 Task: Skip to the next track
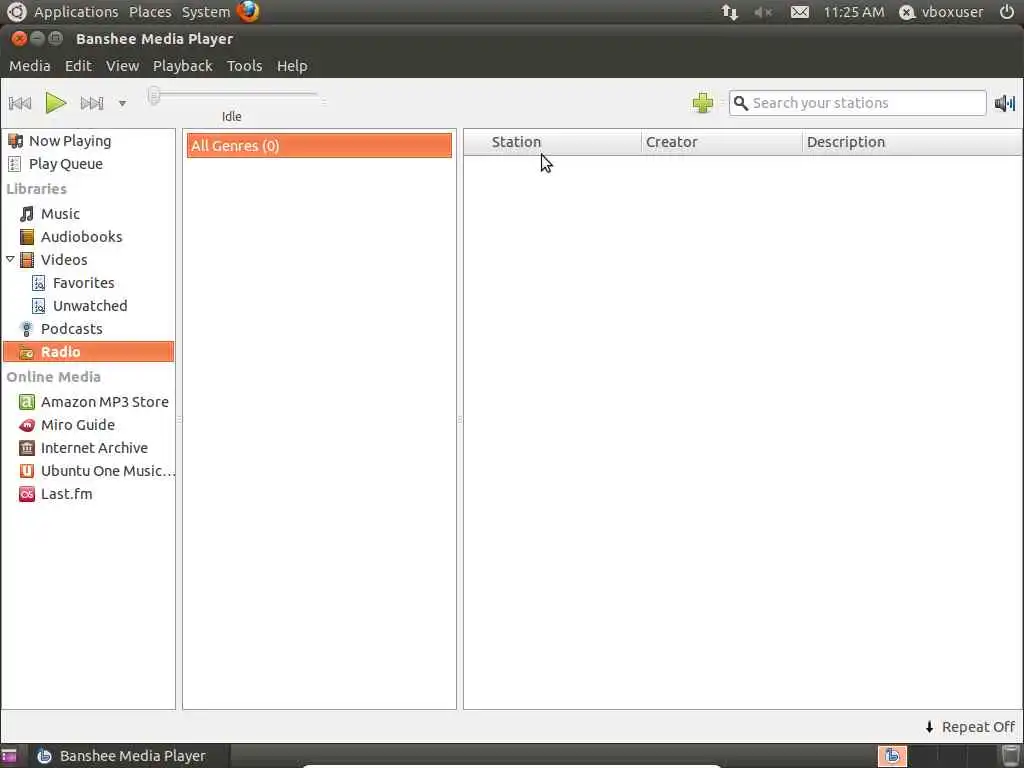tap(92, 103)
